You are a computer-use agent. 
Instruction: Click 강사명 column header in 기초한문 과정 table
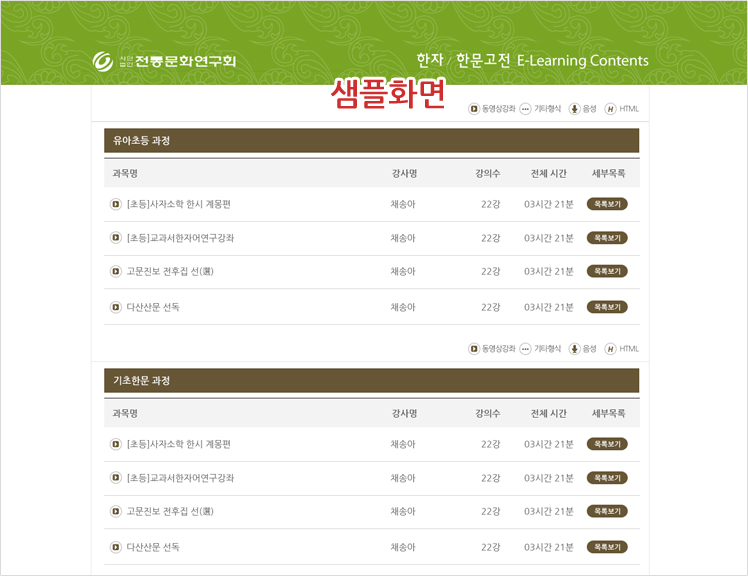tap(405, 414)
